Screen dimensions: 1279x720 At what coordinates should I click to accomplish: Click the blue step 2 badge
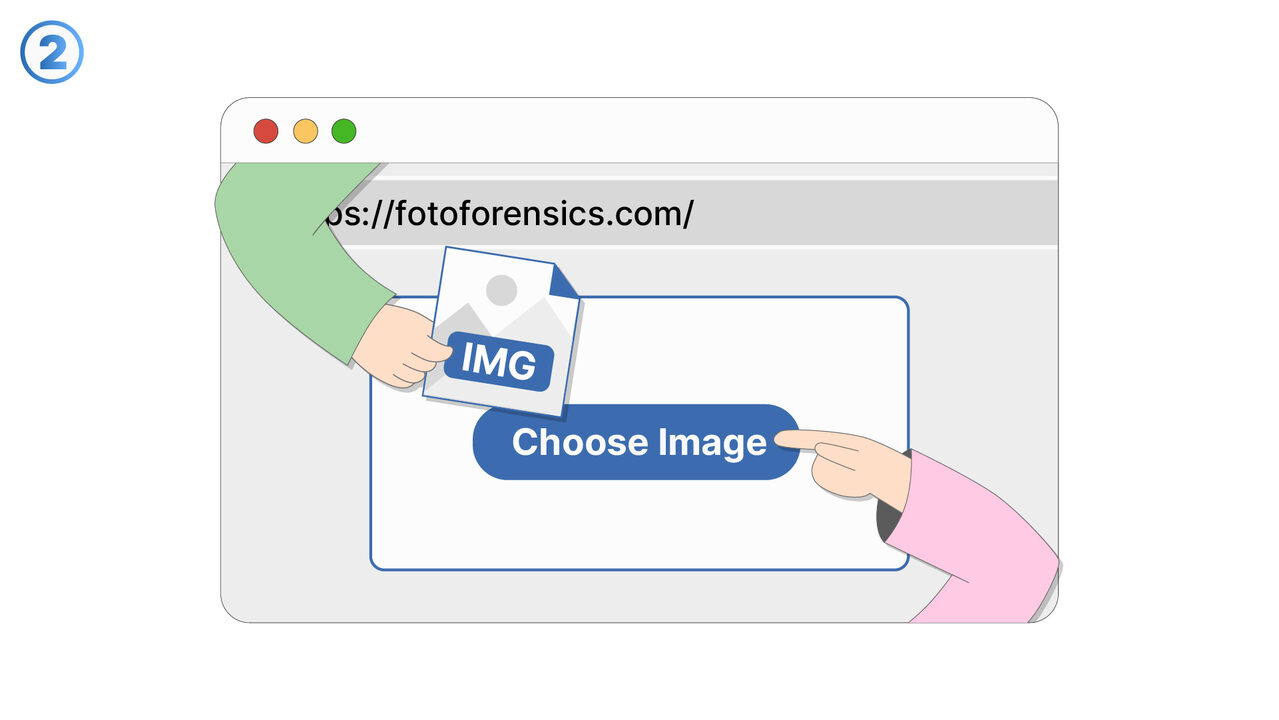point(52,52)
